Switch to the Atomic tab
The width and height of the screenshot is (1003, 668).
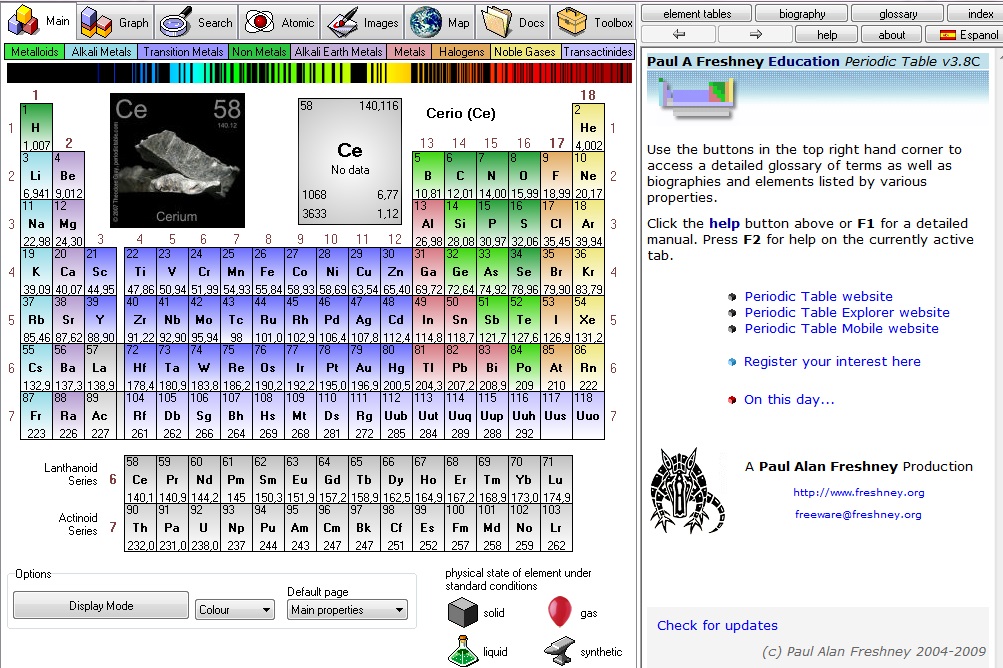pyautogui.click(x=281, y=22)
